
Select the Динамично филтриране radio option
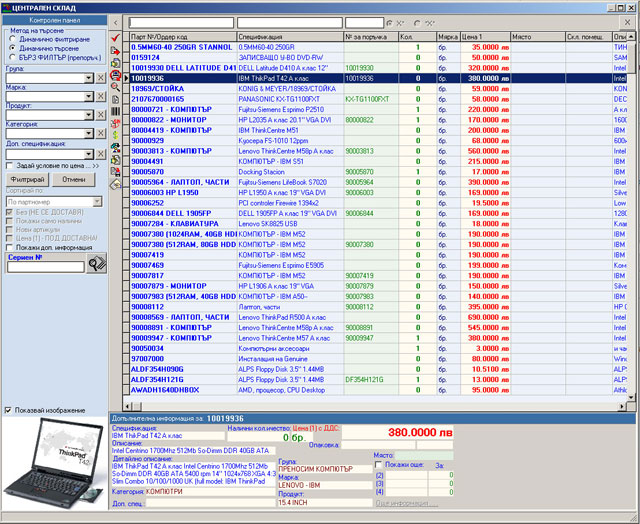[11, 40]
